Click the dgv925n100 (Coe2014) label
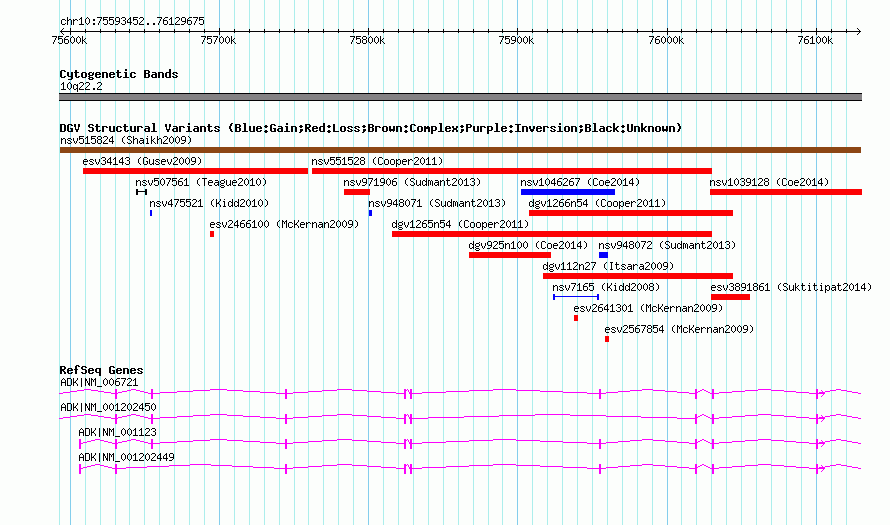Viewport: 890px width, 525px height. coord(528,245)
